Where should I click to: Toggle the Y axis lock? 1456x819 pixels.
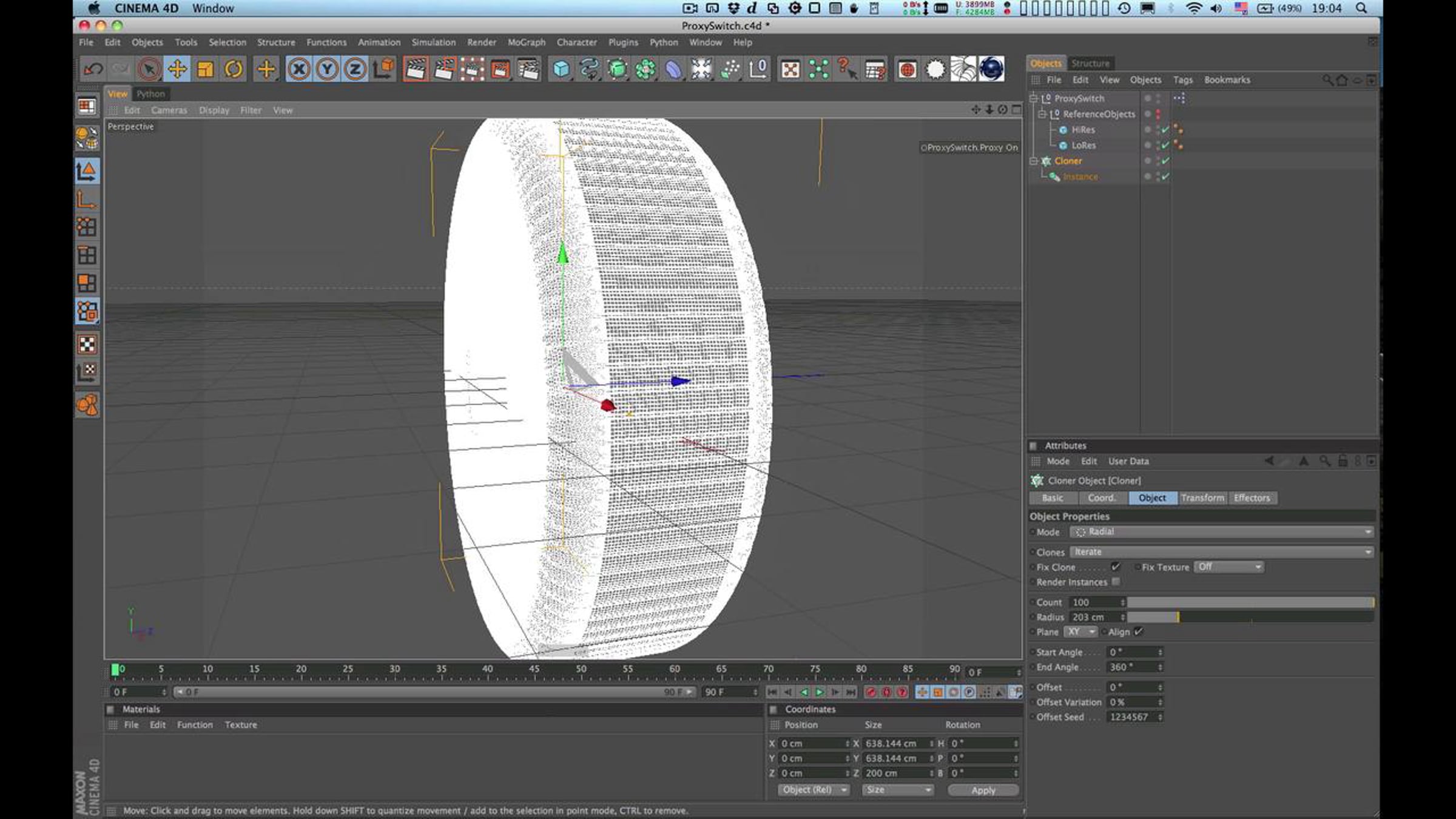[x=327, y=69]
